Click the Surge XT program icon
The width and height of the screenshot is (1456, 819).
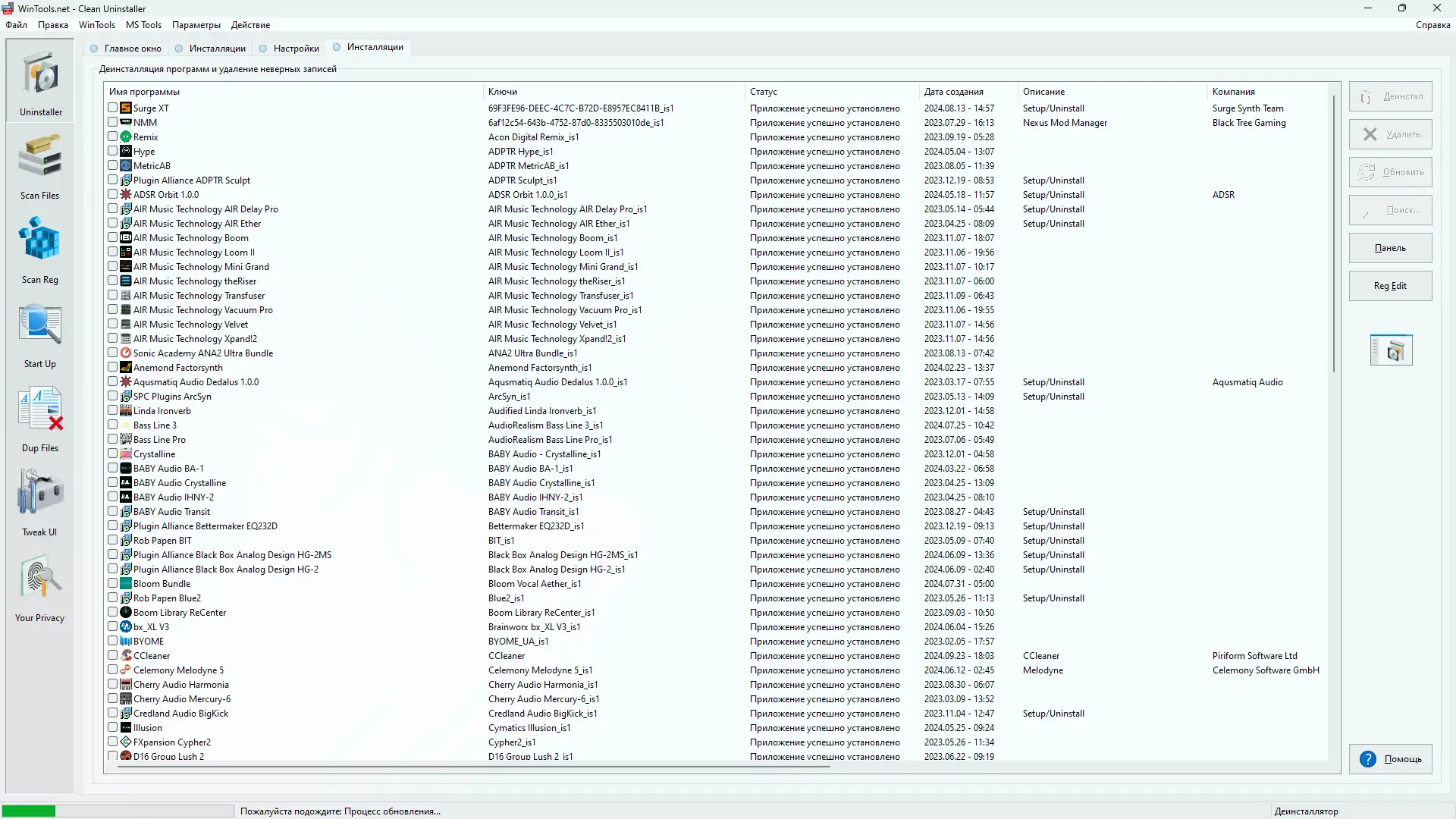pyautogui.click(x=125, y=108)
